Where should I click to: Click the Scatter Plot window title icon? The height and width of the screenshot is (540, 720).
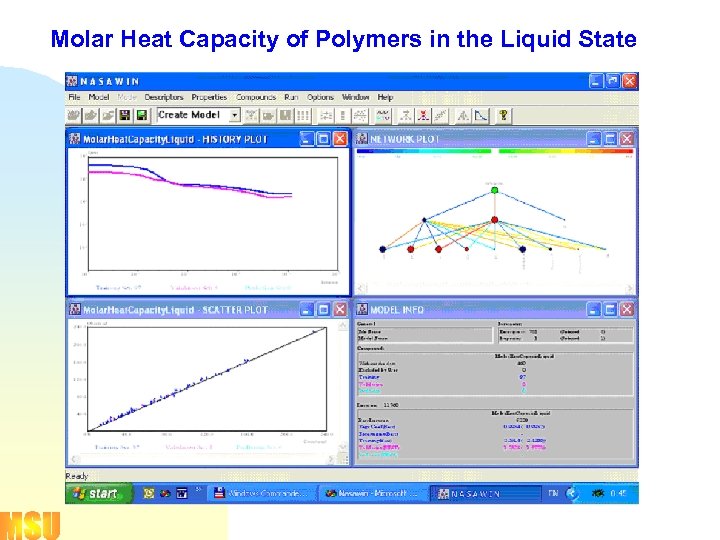(x=75, y=309)
